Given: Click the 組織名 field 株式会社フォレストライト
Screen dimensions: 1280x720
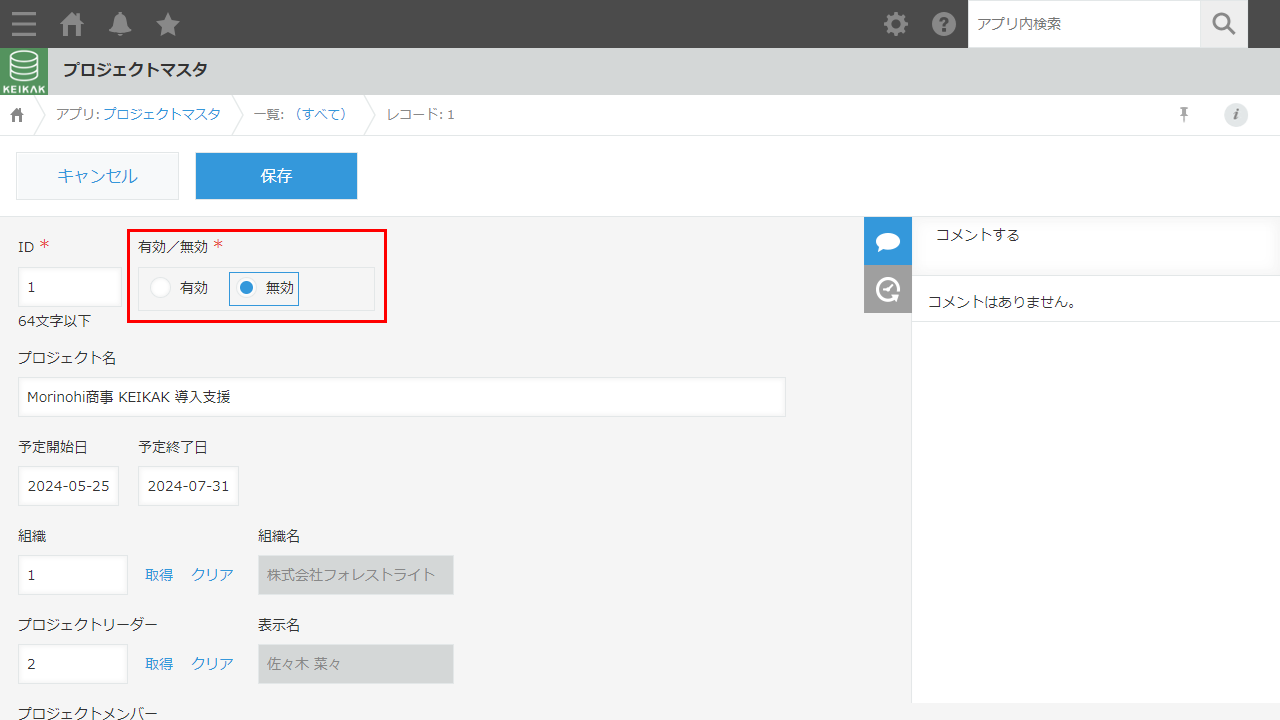Looking at the screenshot, I should tap(356, 575).
